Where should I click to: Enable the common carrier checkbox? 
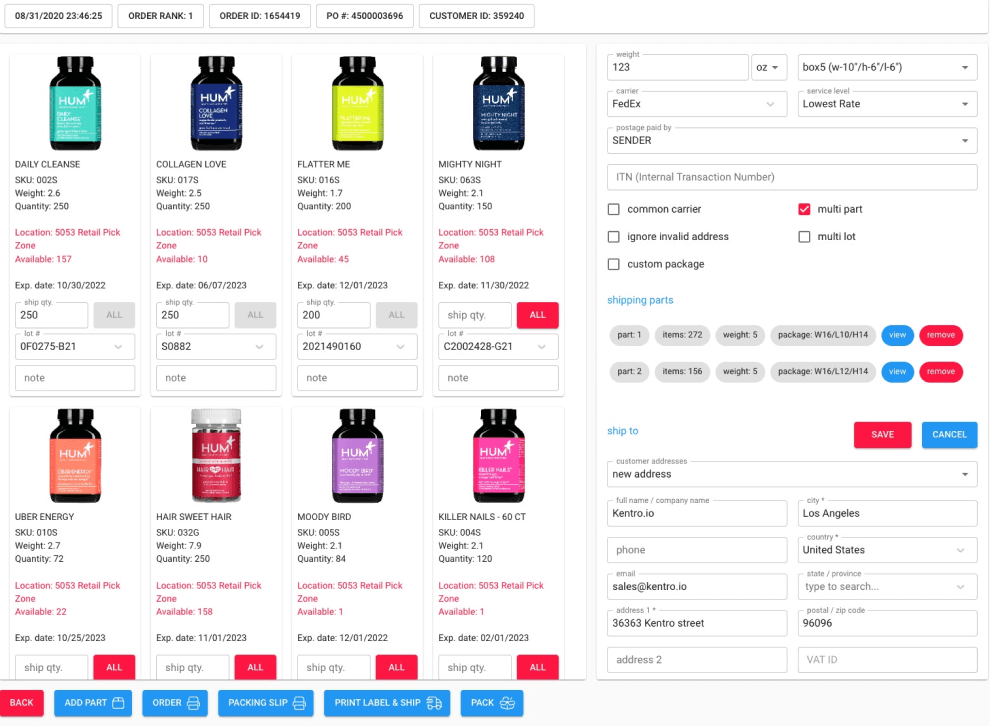[x=614, y=209]
